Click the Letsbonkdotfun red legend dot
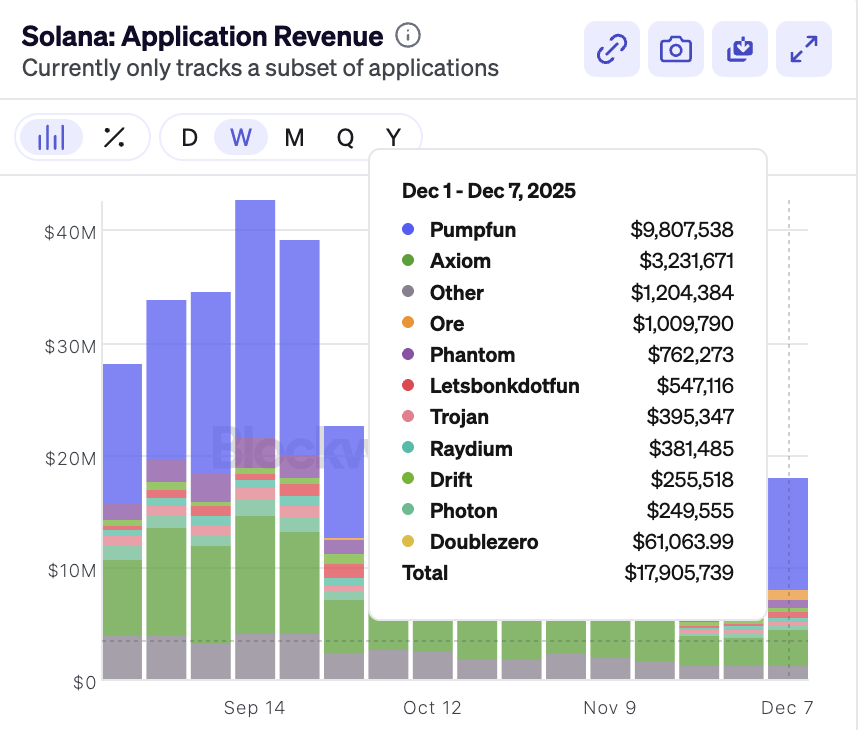The image size is (866, 730). 408,385
